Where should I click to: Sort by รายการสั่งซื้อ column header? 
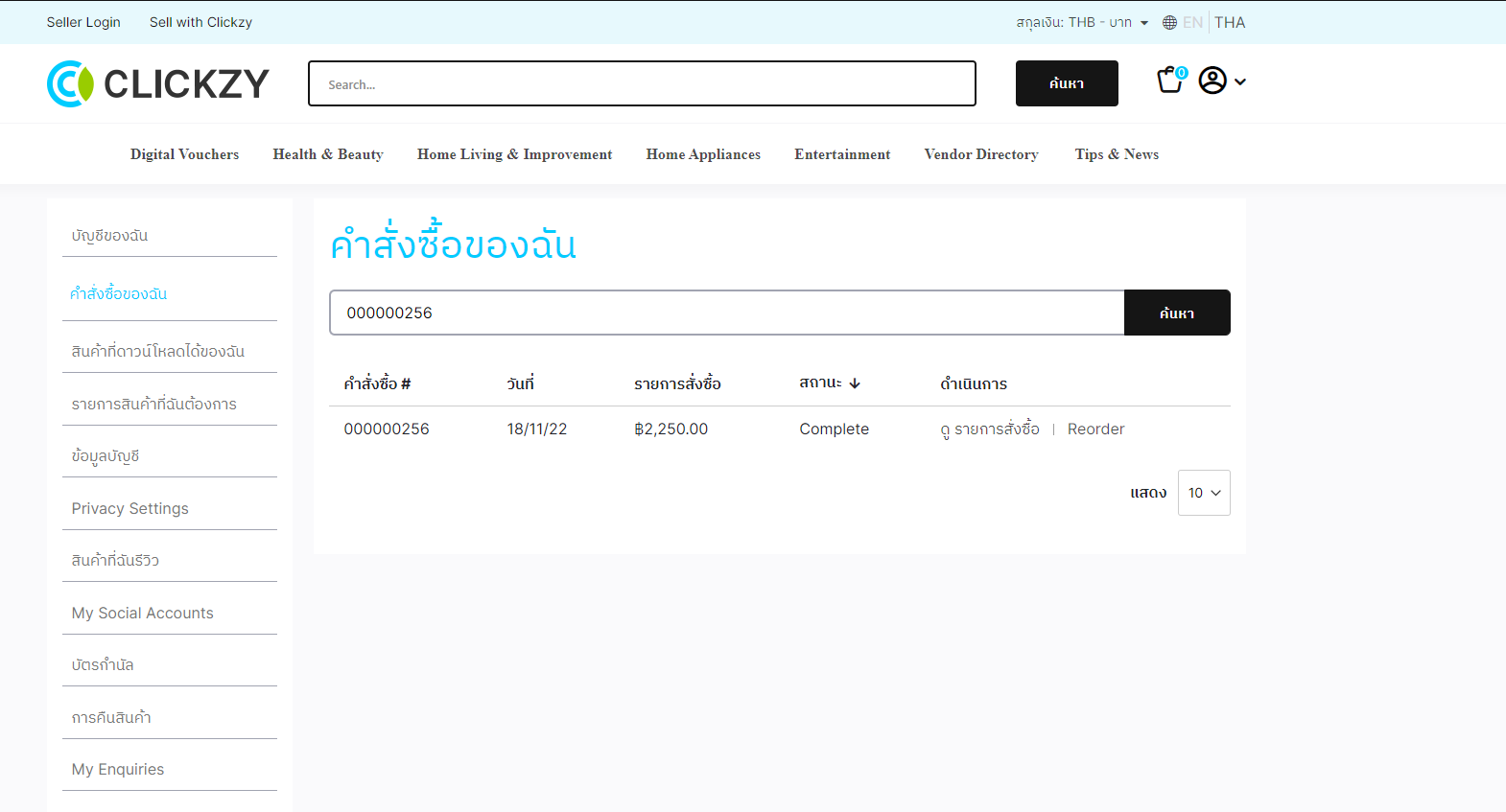click(677, 383)
